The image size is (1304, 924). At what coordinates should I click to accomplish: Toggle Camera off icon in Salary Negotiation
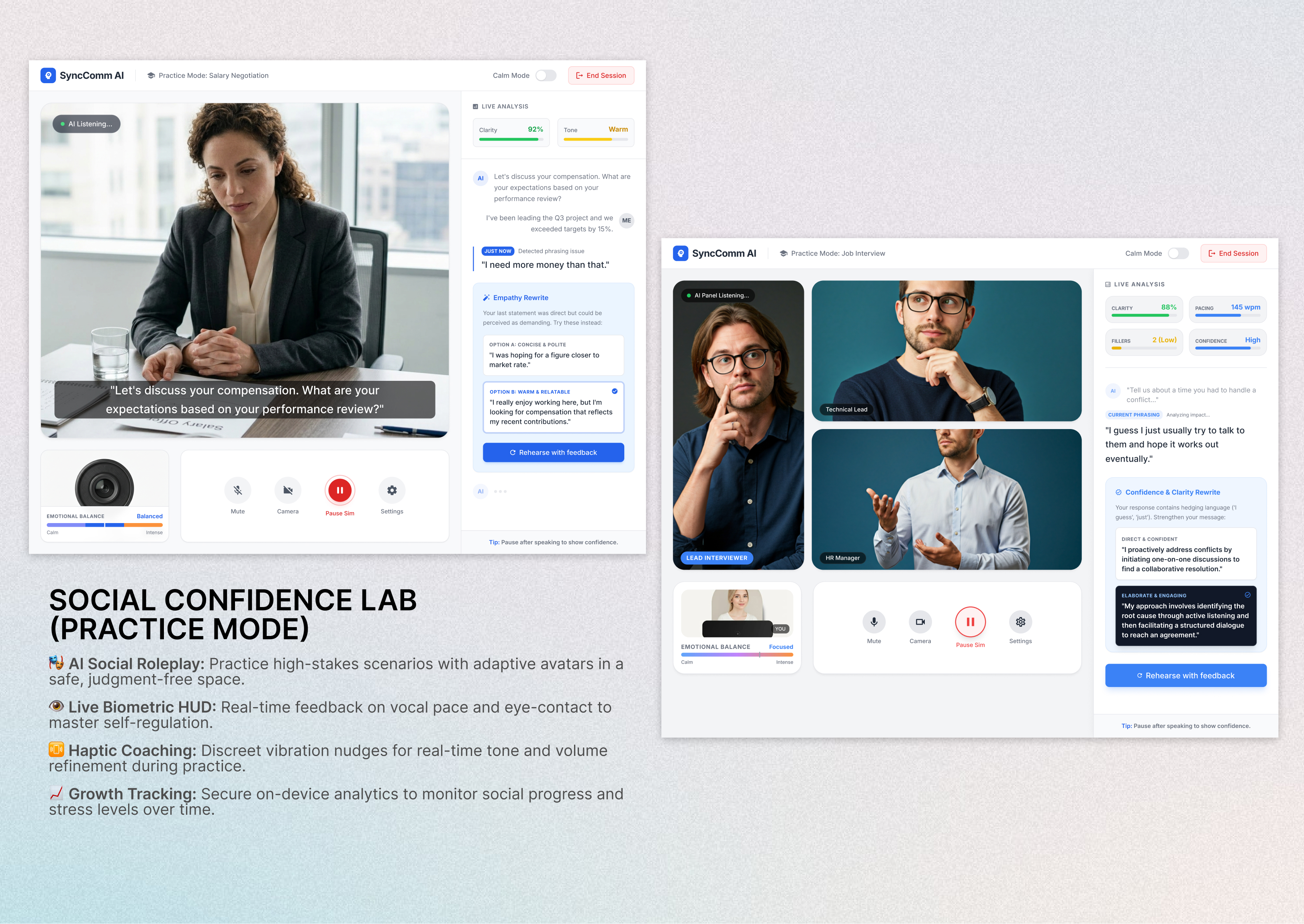click(x=288, y=490)
